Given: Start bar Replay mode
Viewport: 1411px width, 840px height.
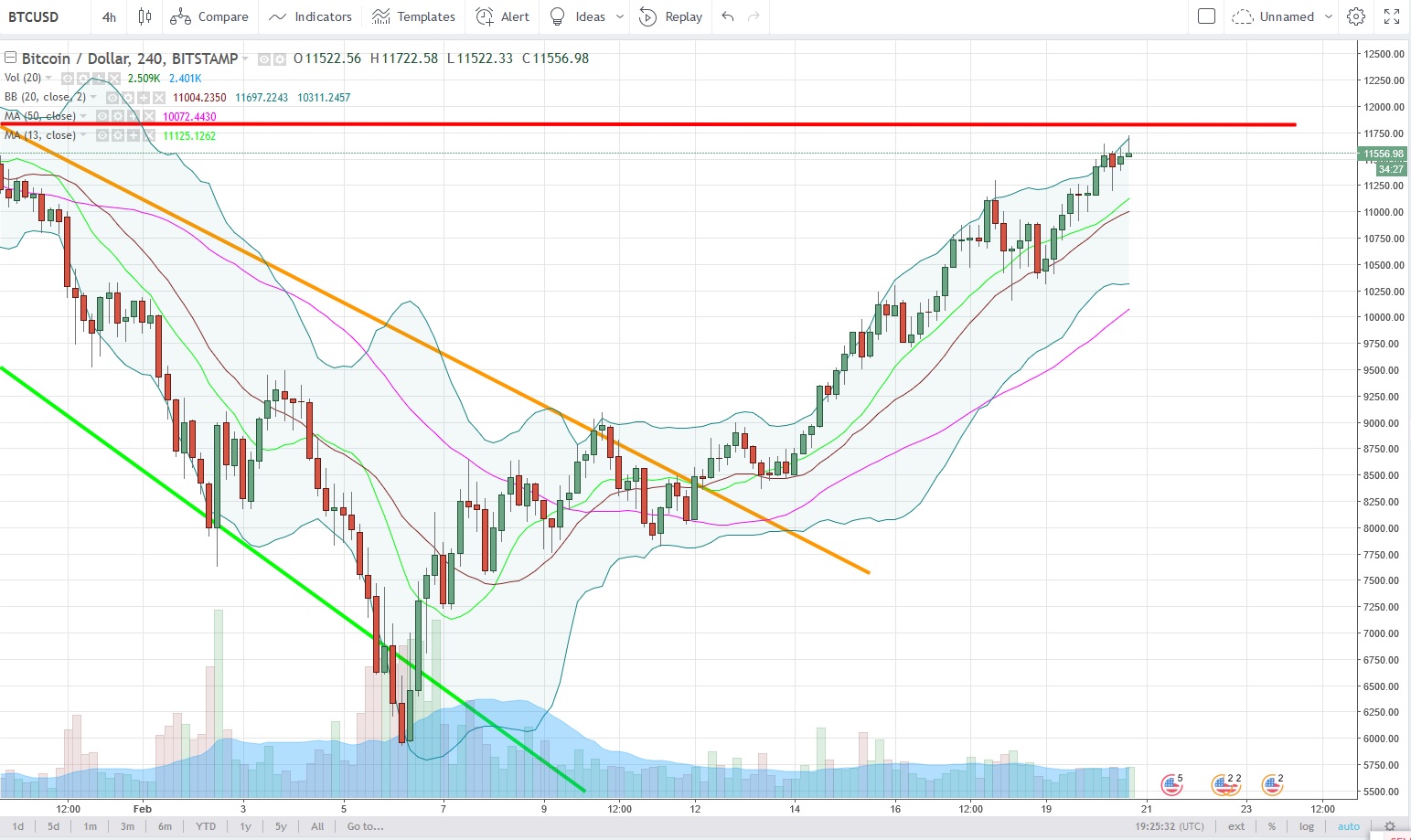Looking at the screenshot, I should click(670, 16).
